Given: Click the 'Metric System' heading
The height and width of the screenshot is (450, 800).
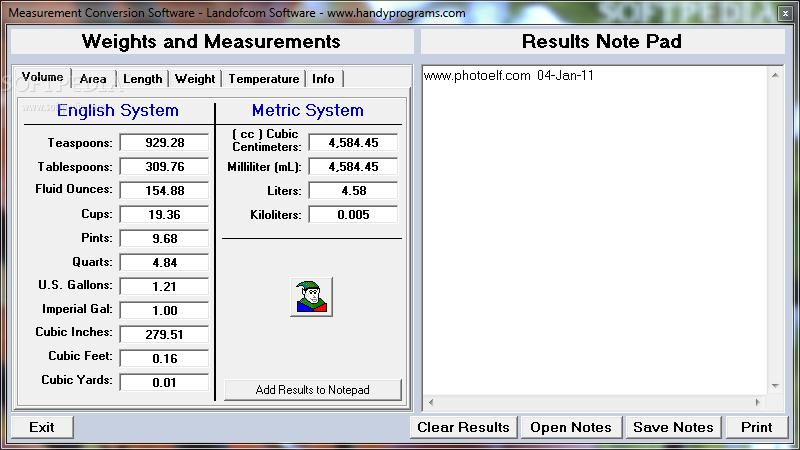Looking at the screenshot, I should click(308, 110).
